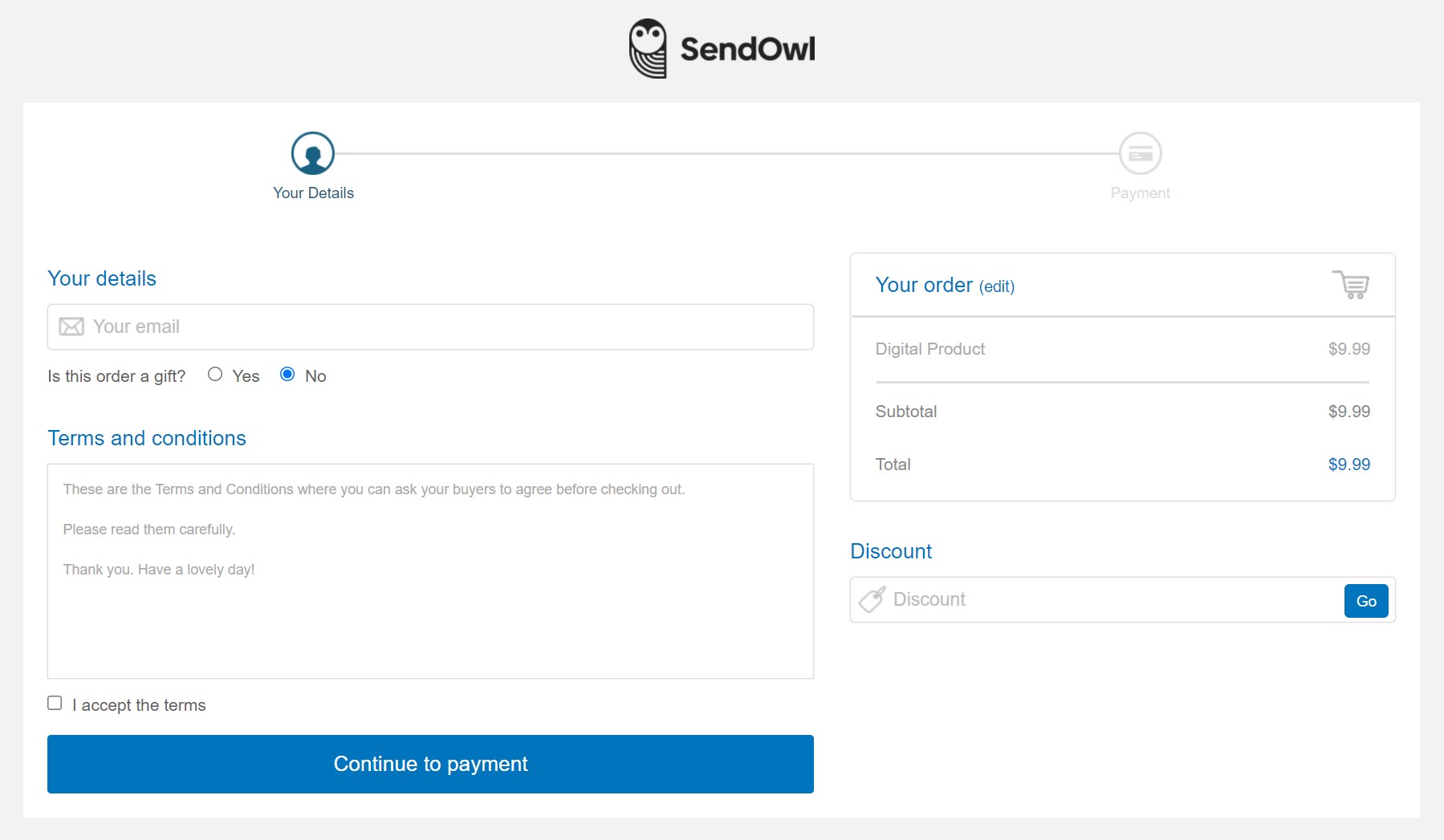Click the Payment credit card step icon

tap(1140, 153)
